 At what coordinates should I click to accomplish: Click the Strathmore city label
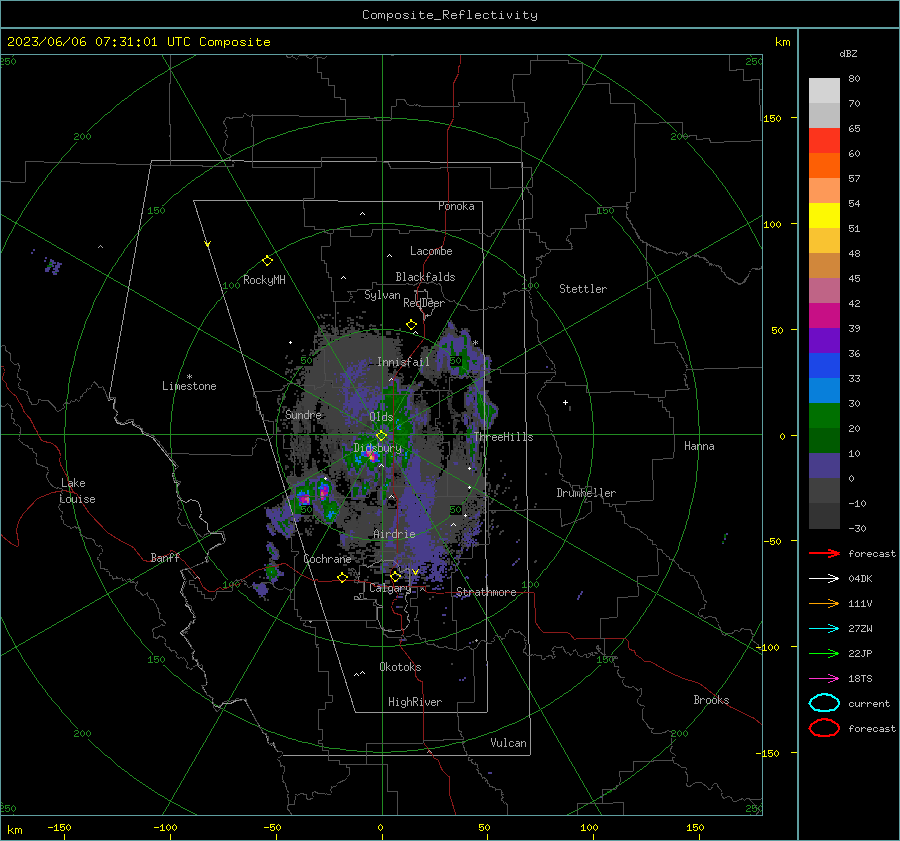[486, 592]
